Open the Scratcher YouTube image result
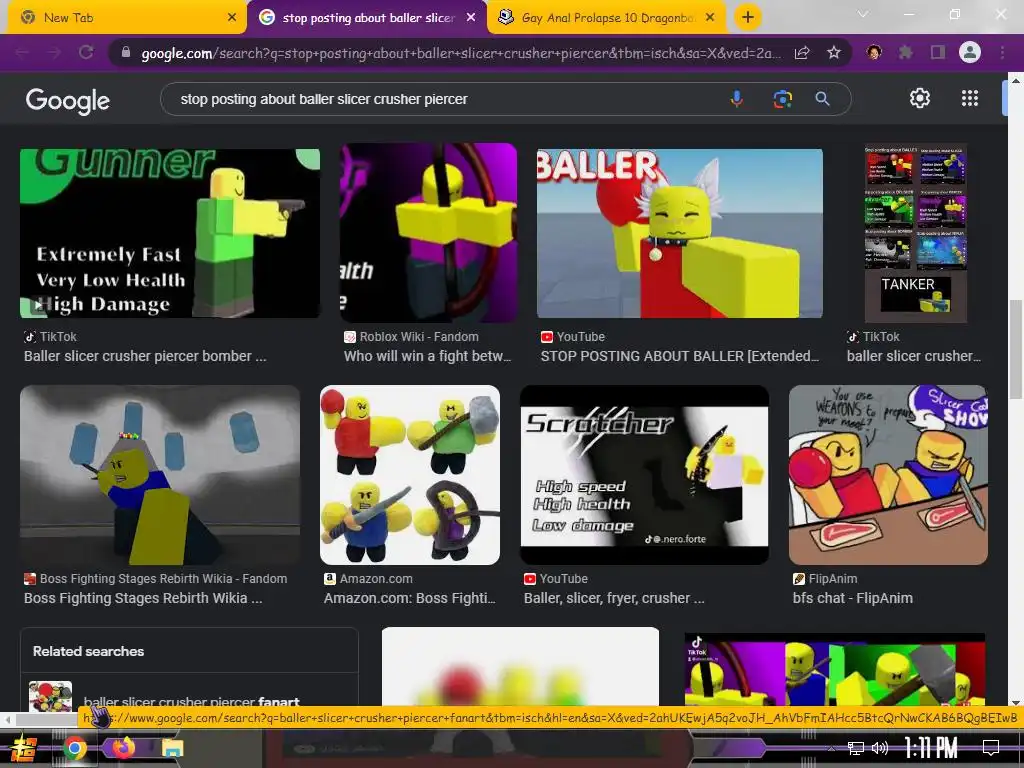This screenshot has height=768, width=1024. point(645,475)
